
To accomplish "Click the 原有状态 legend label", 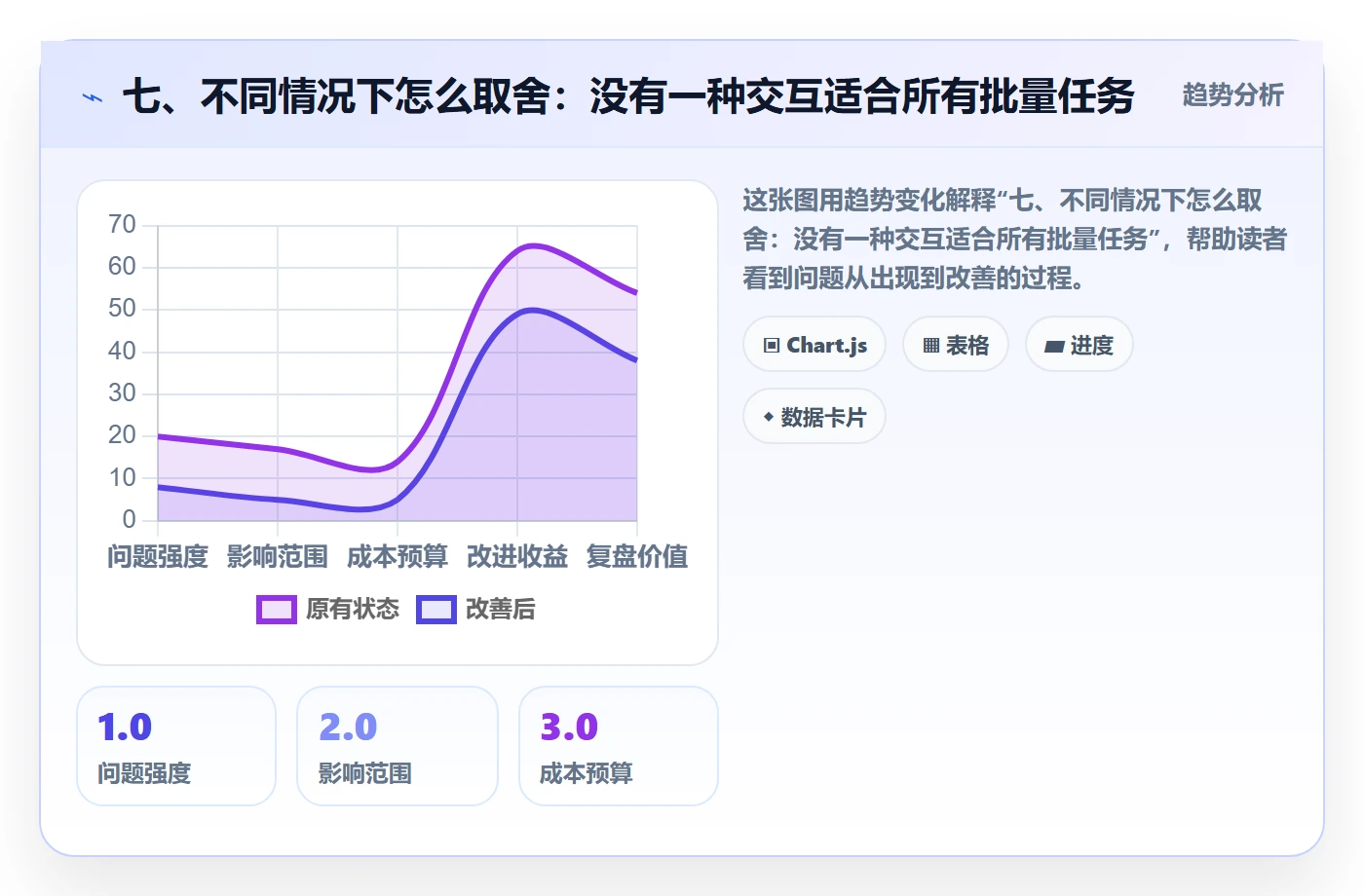I will click(x=353, y=610).
